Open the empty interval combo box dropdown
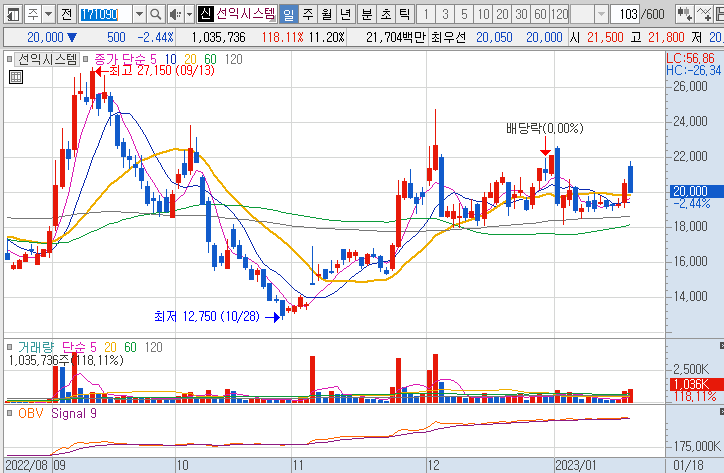 tap(600, 14)
